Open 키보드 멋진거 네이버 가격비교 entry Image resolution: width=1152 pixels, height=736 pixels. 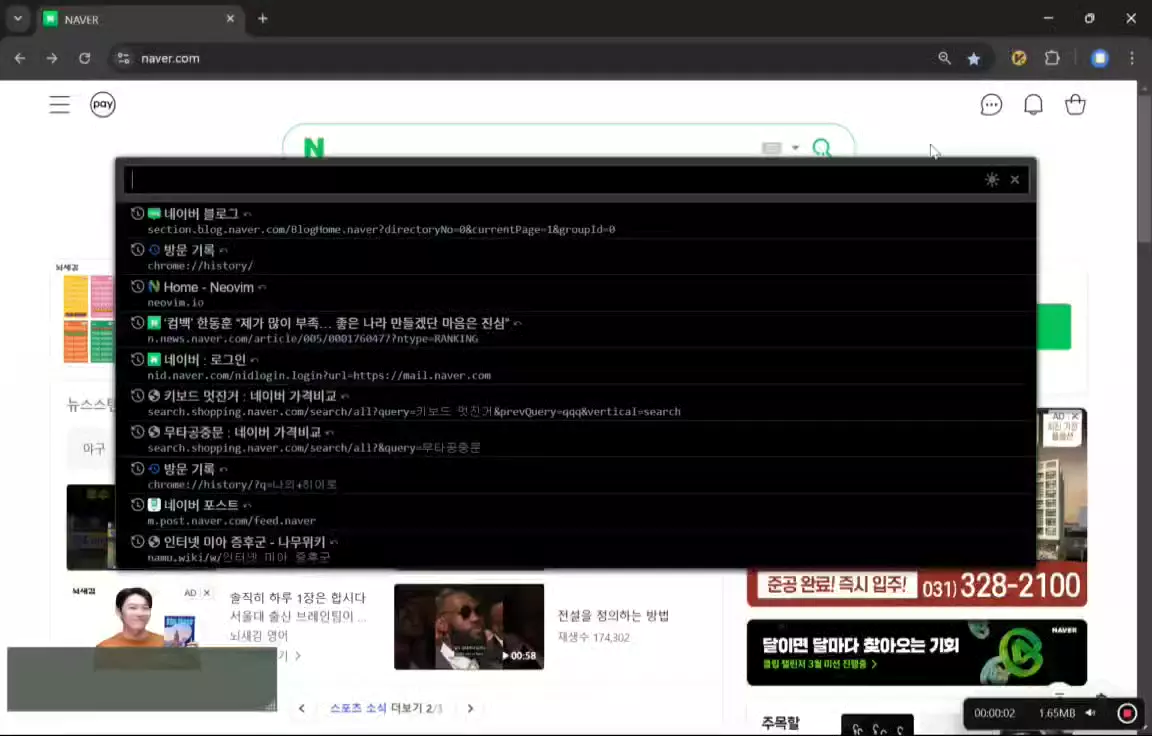tap(576, 403)
